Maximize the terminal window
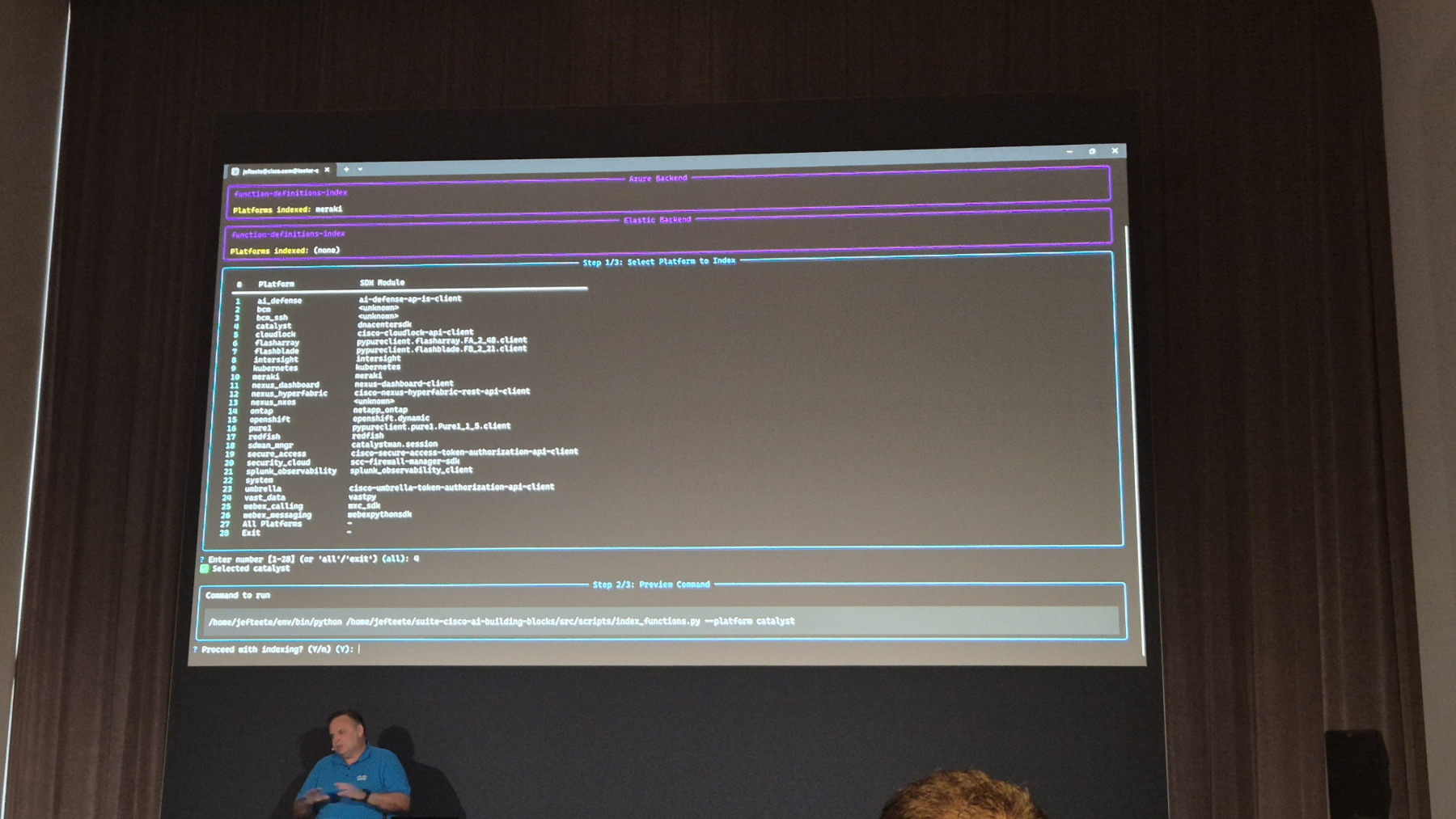 (1092, 151)
